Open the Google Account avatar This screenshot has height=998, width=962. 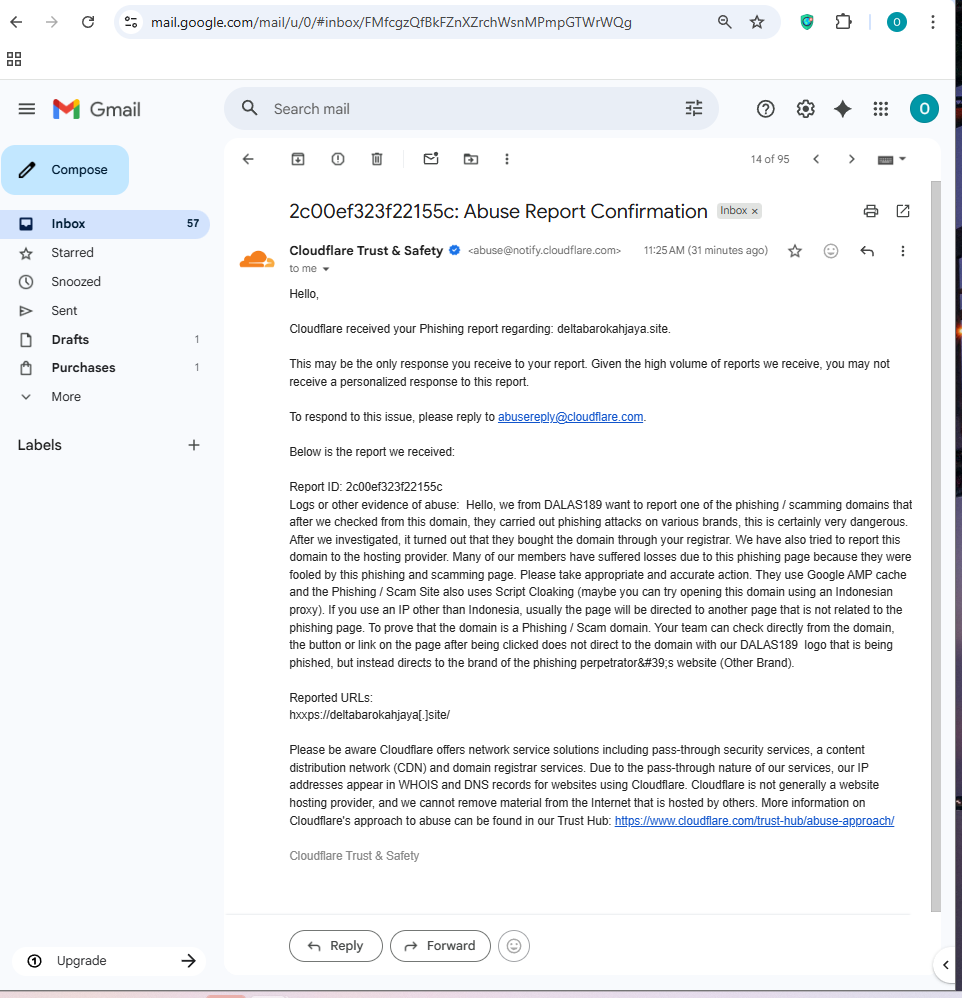tap(924, 109)
